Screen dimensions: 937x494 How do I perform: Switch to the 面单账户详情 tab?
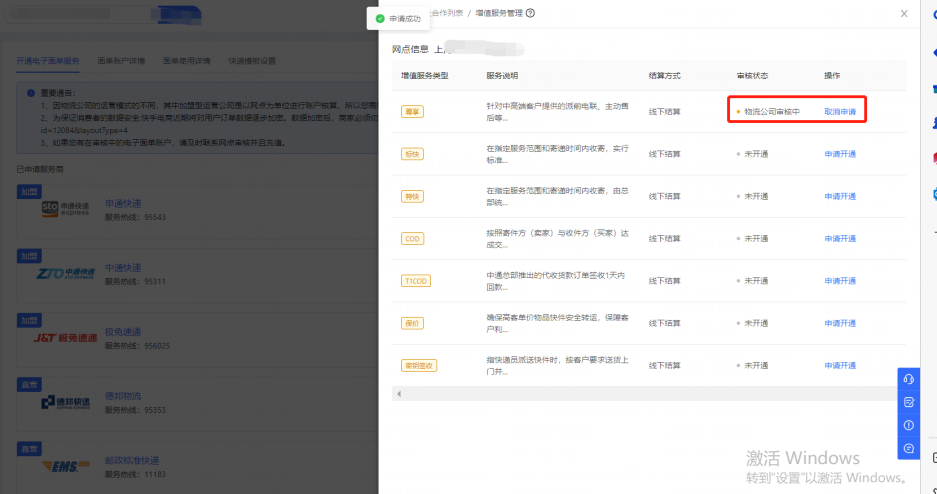click(x=119, y=61)
